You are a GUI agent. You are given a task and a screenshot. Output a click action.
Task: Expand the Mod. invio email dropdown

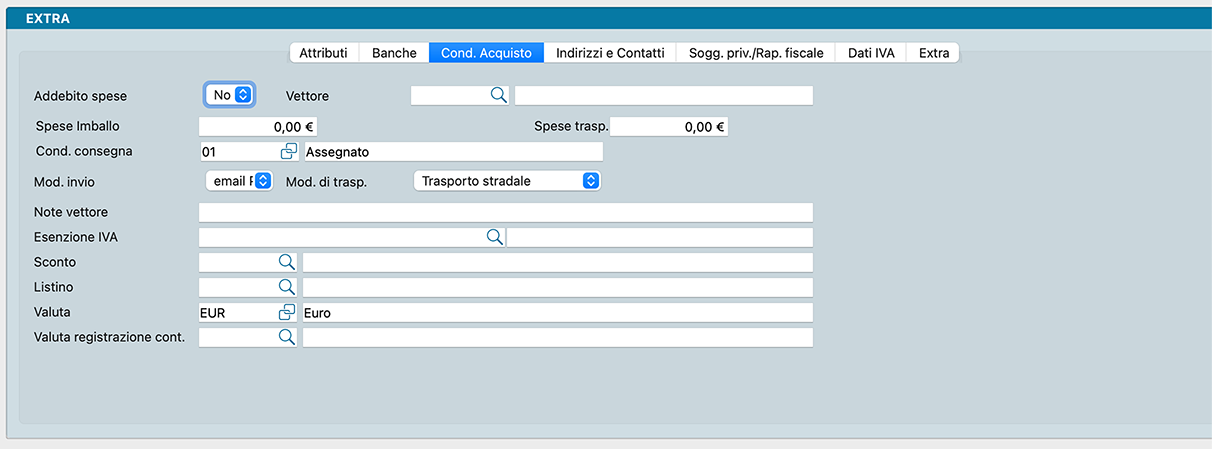click(x=238, y=181)
